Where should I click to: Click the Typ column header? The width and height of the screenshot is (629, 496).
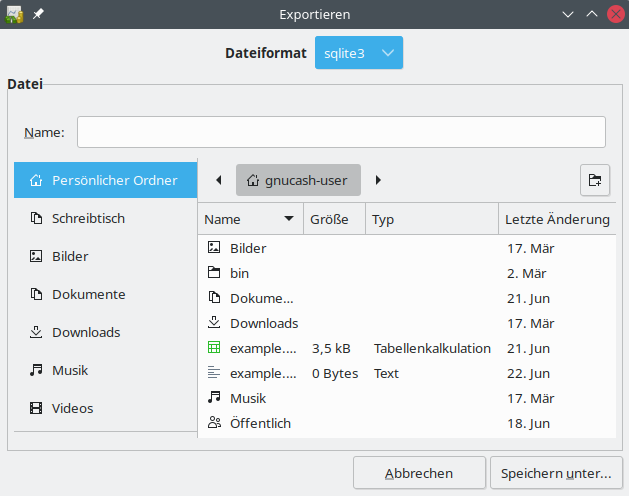pyautogui.click(x=432, y=219)
